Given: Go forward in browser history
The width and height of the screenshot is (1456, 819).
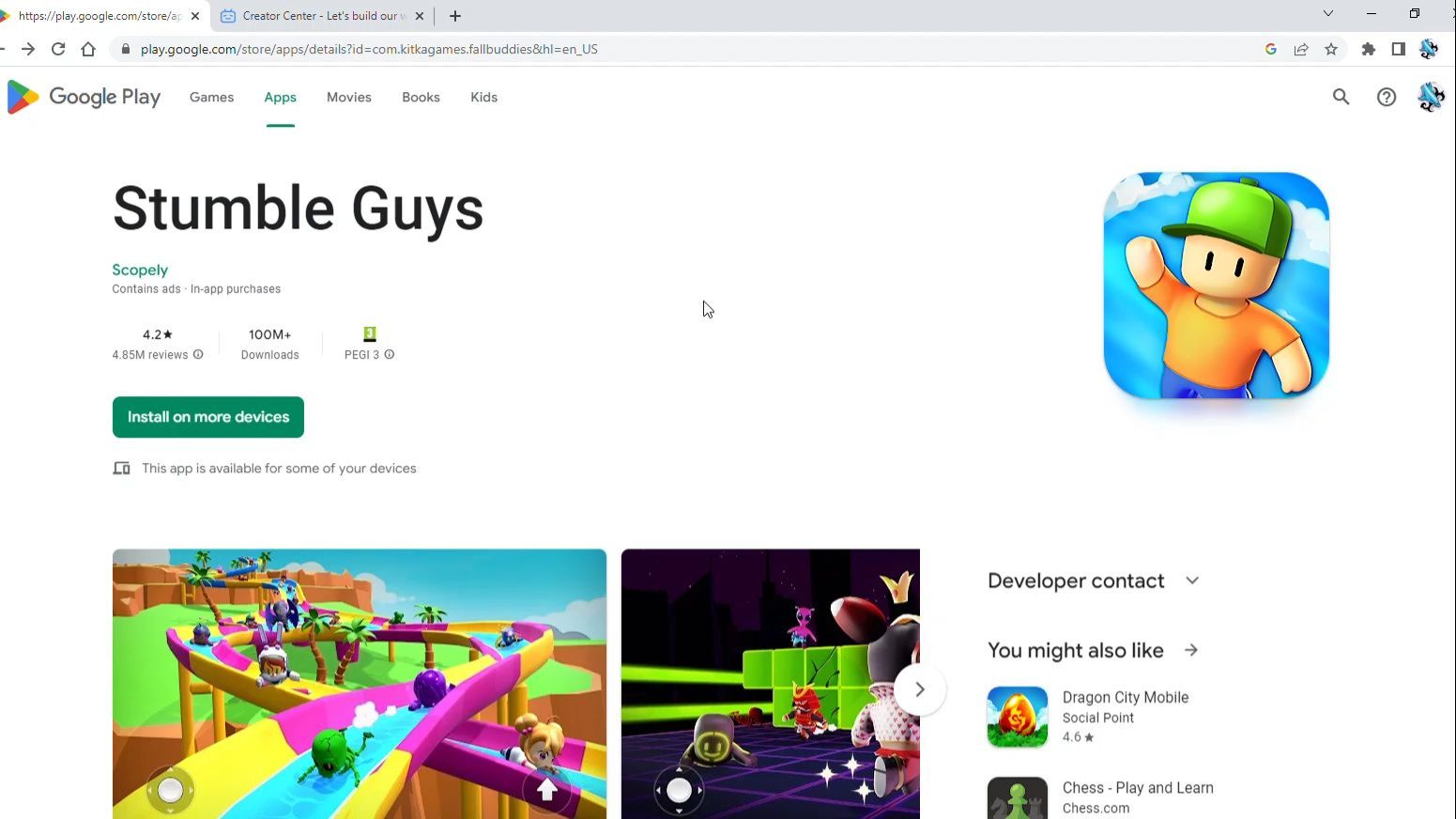Looking at the screenshot, I should 28,49.
